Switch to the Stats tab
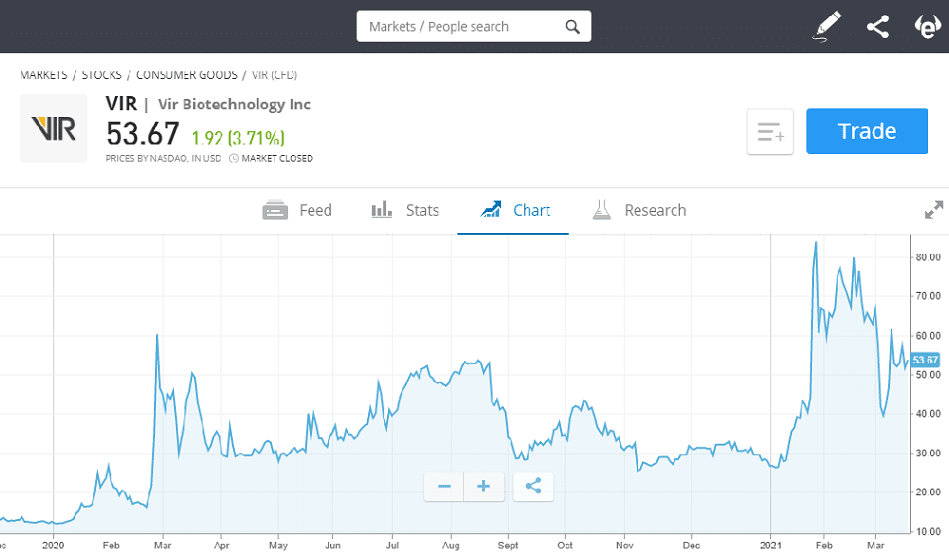This screenshot has width=949, height=558. (x=405, y=210)
